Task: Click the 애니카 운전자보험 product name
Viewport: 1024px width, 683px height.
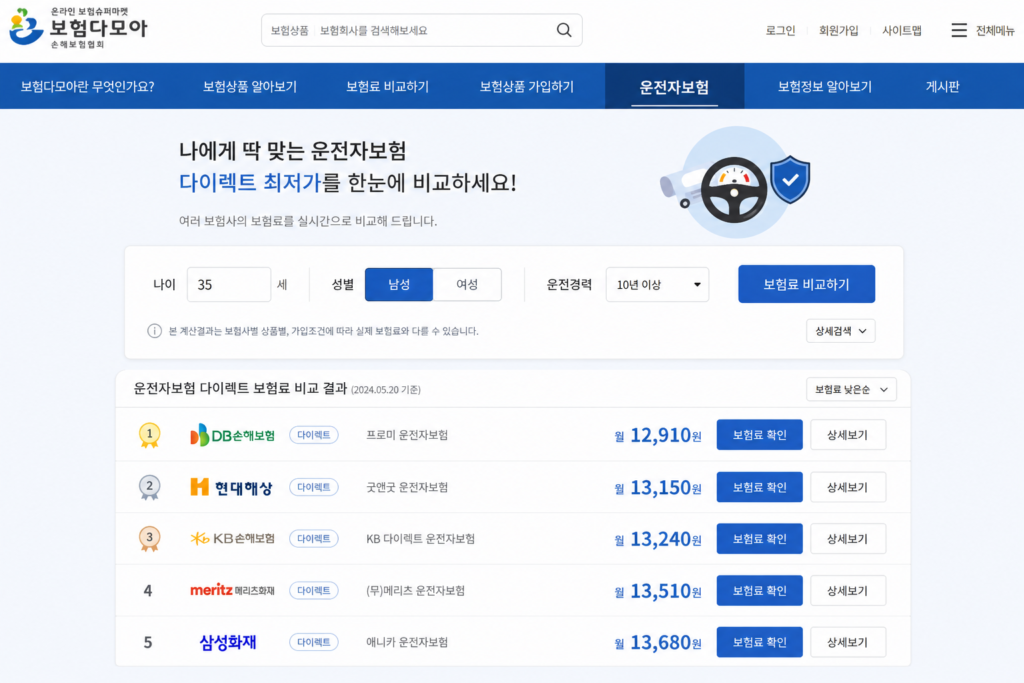Action: pyautogui.click(x=407, y=642)
